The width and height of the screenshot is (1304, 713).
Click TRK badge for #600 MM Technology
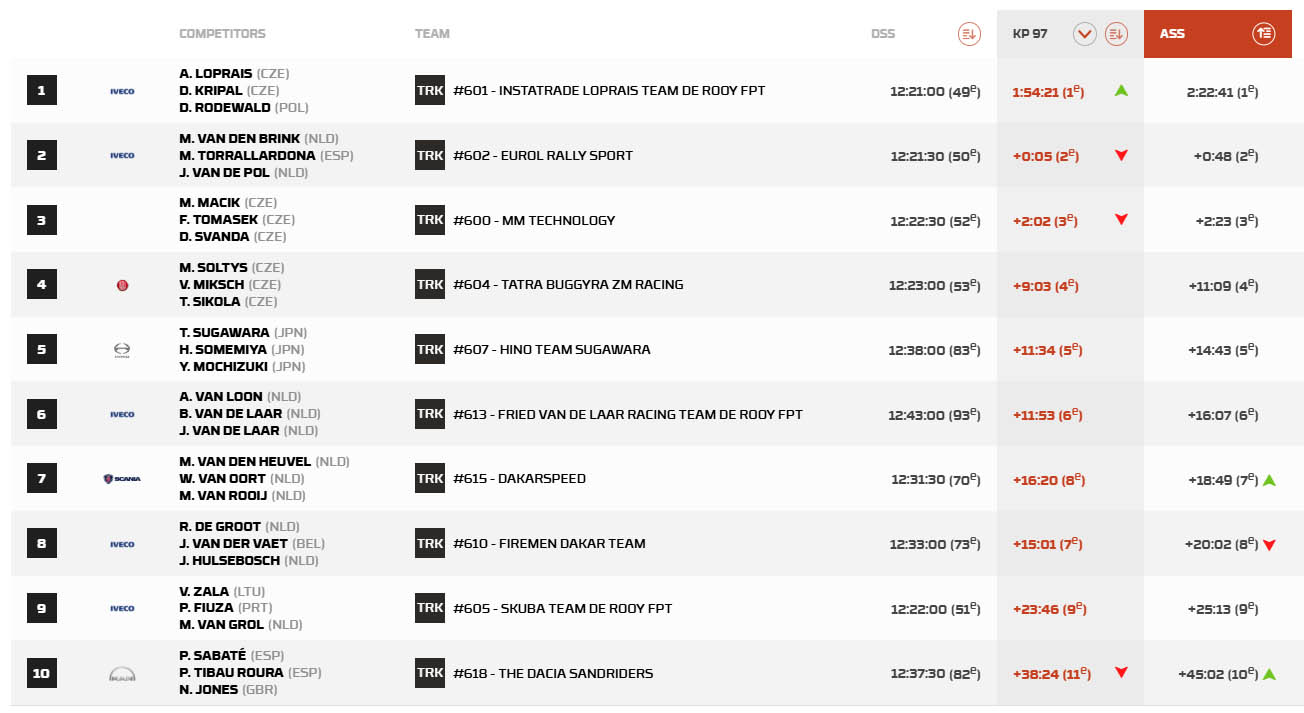430,220
